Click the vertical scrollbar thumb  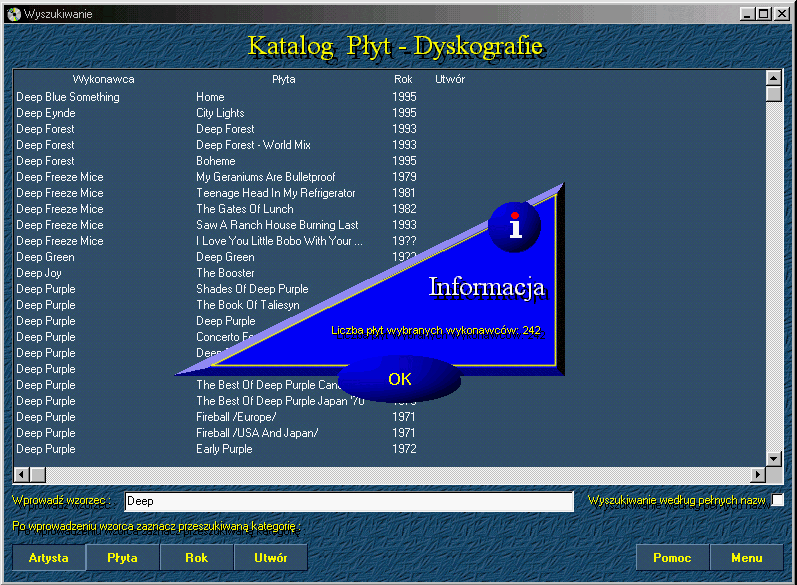[x=774, y=94]
